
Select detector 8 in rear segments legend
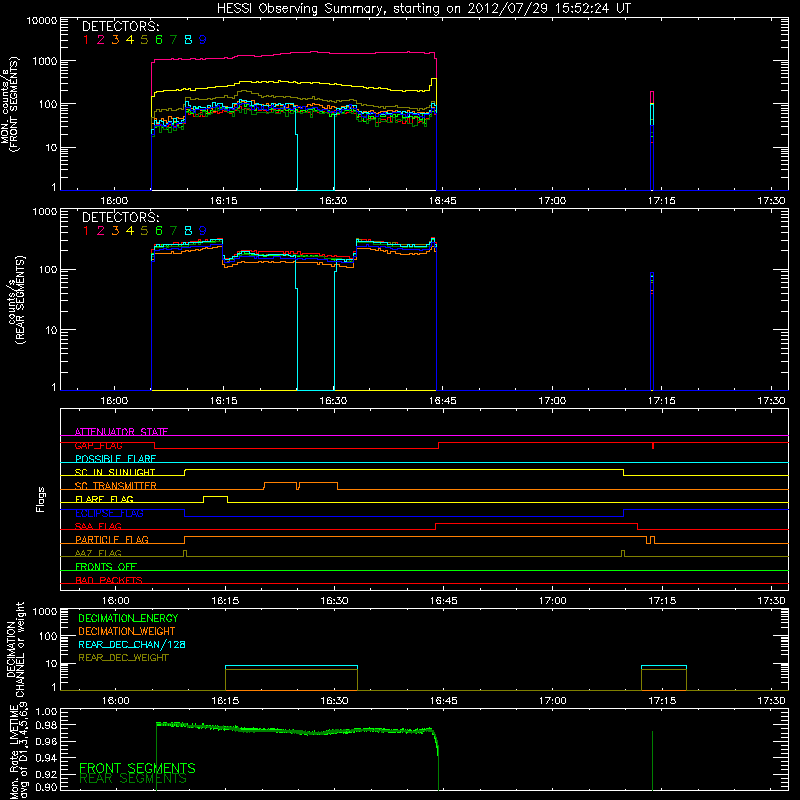[x=188, y=231]
